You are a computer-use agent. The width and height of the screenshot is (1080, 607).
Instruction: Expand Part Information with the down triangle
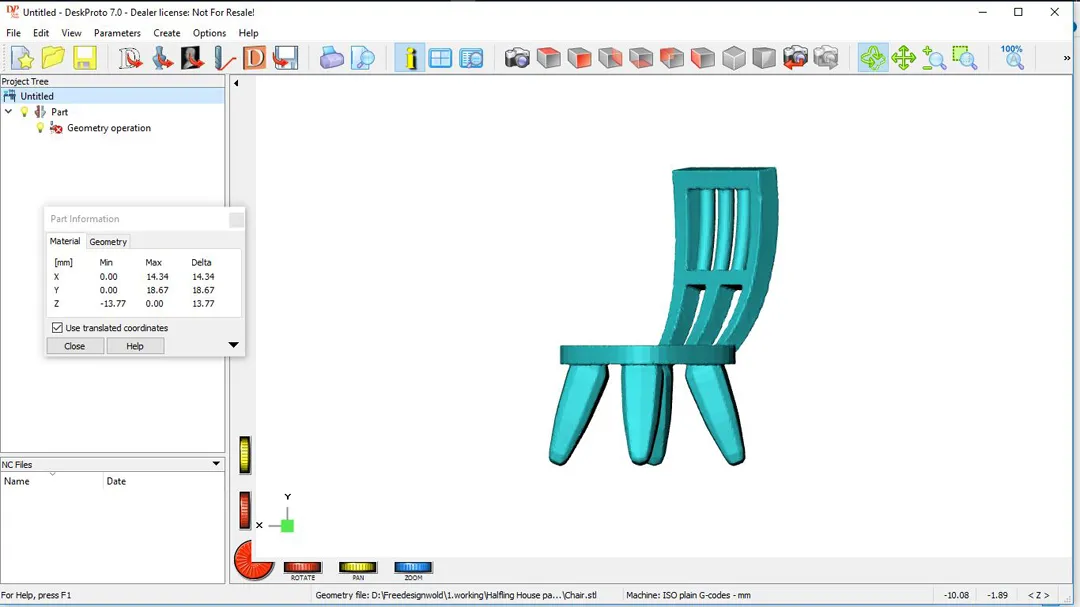pos(233,344)
